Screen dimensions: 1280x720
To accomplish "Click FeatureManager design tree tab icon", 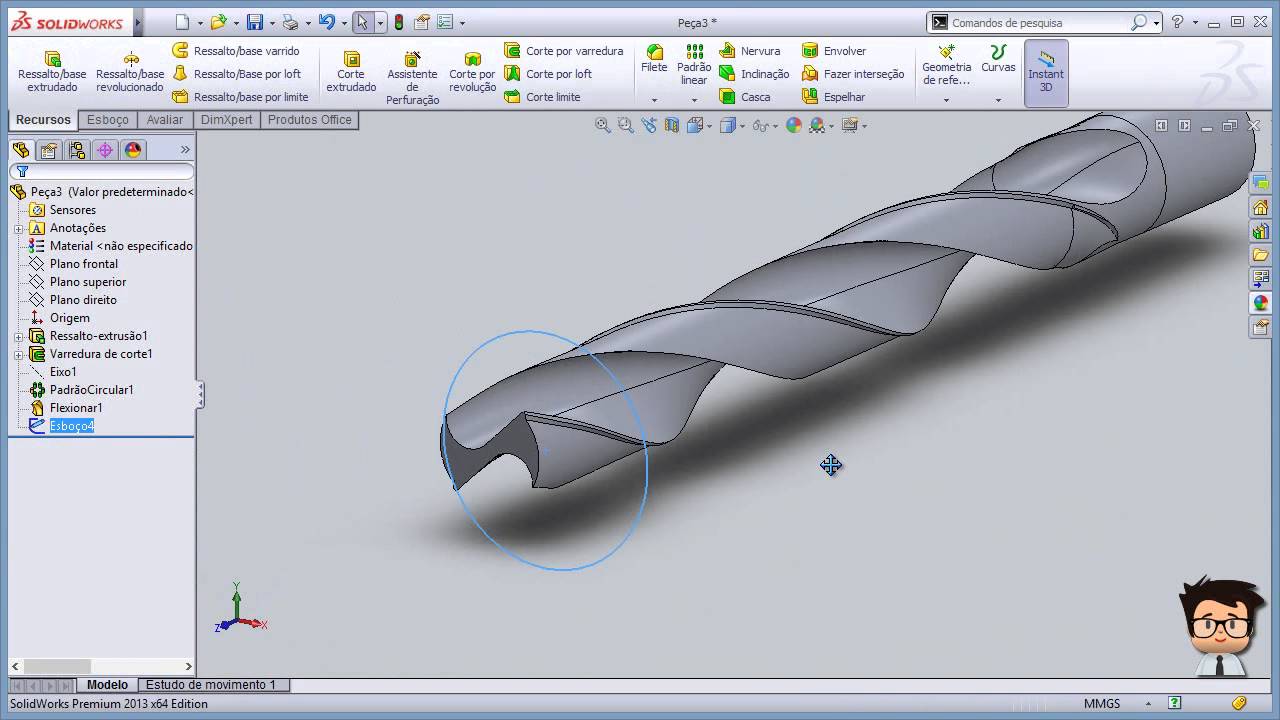I will (21, 150).
